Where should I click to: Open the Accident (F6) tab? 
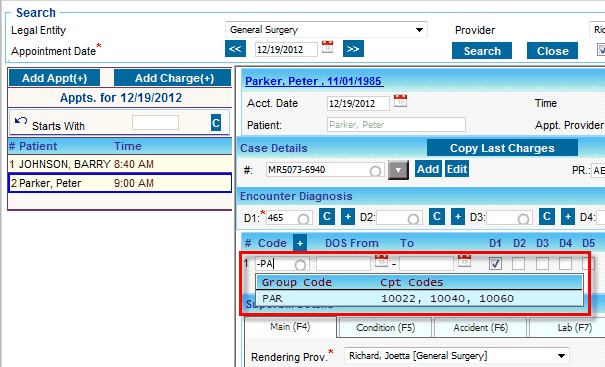point(481,328)
